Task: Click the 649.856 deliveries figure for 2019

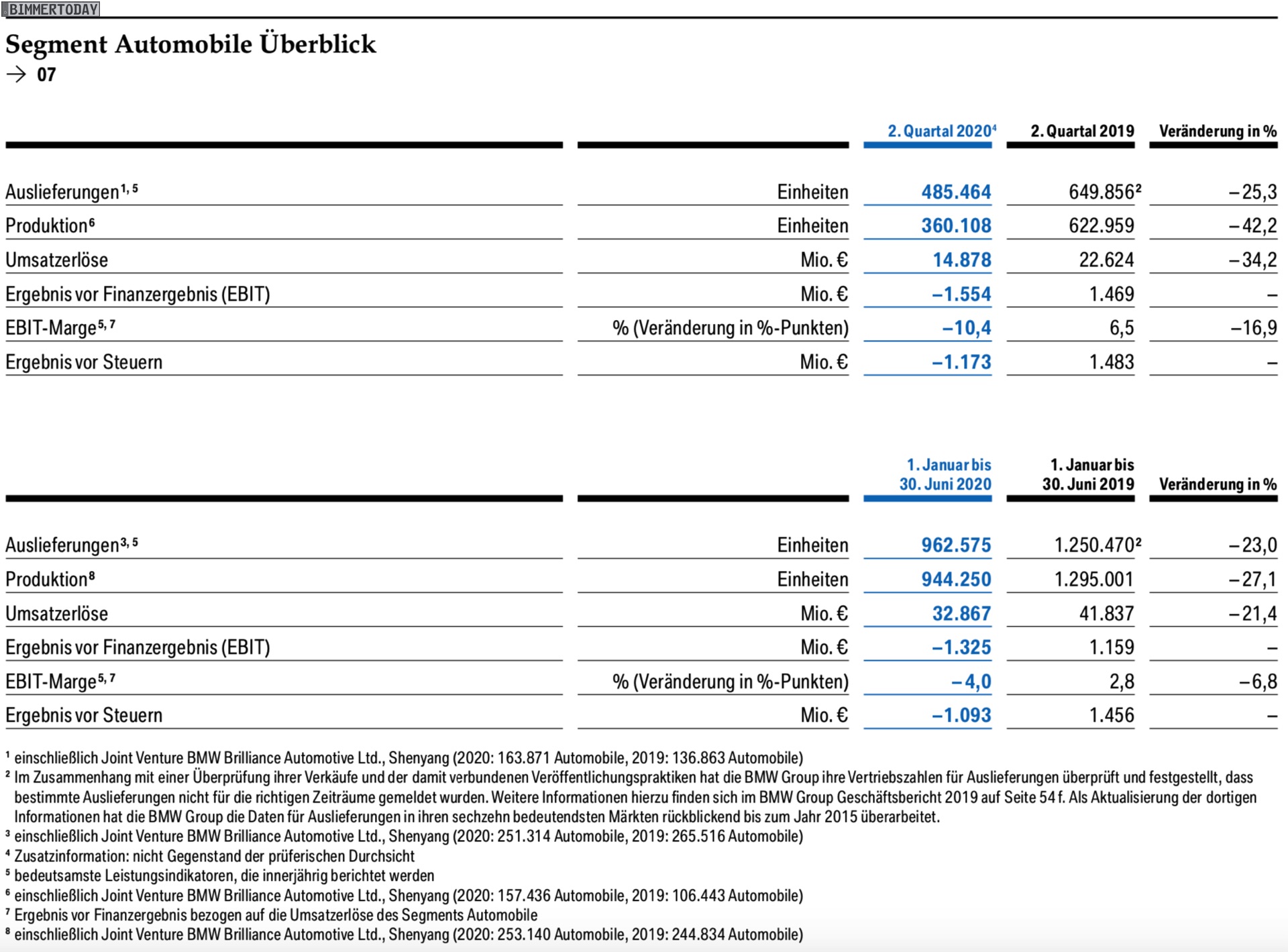Action: pos(1101,192)
